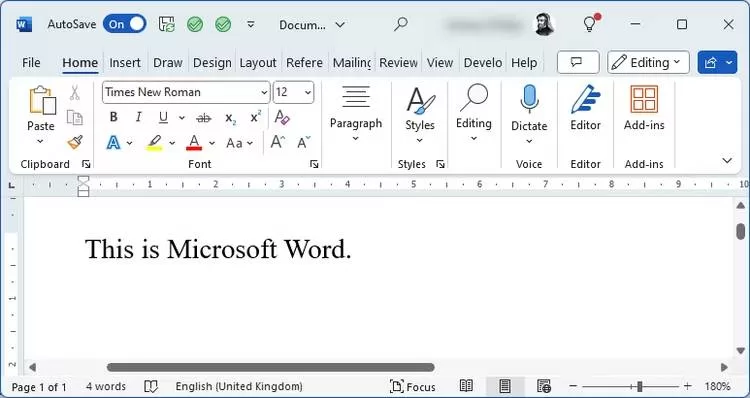Toggle the AutoSave switch off

124,24
